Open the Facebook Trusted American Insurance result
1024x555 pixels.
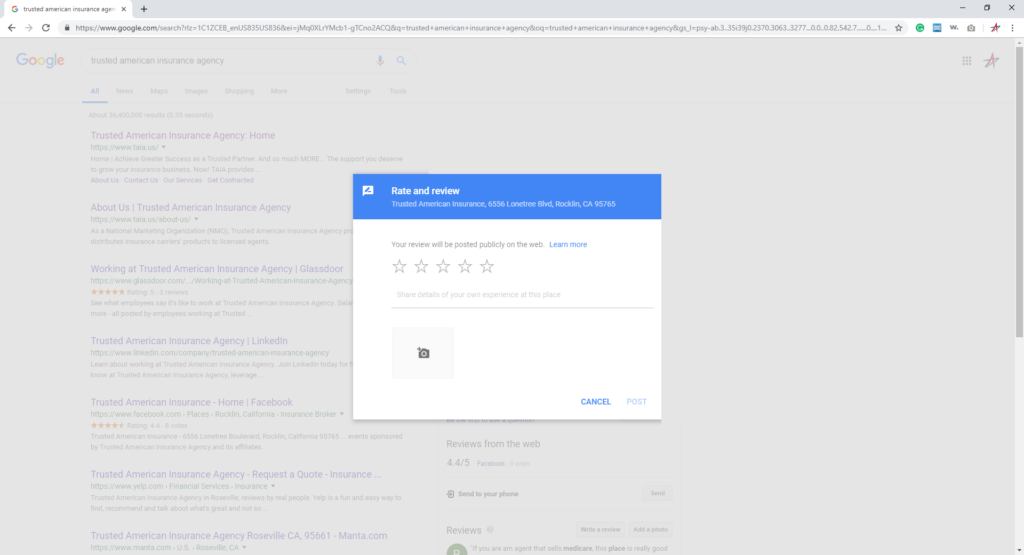pyautogui.click(x=191, y=402)
